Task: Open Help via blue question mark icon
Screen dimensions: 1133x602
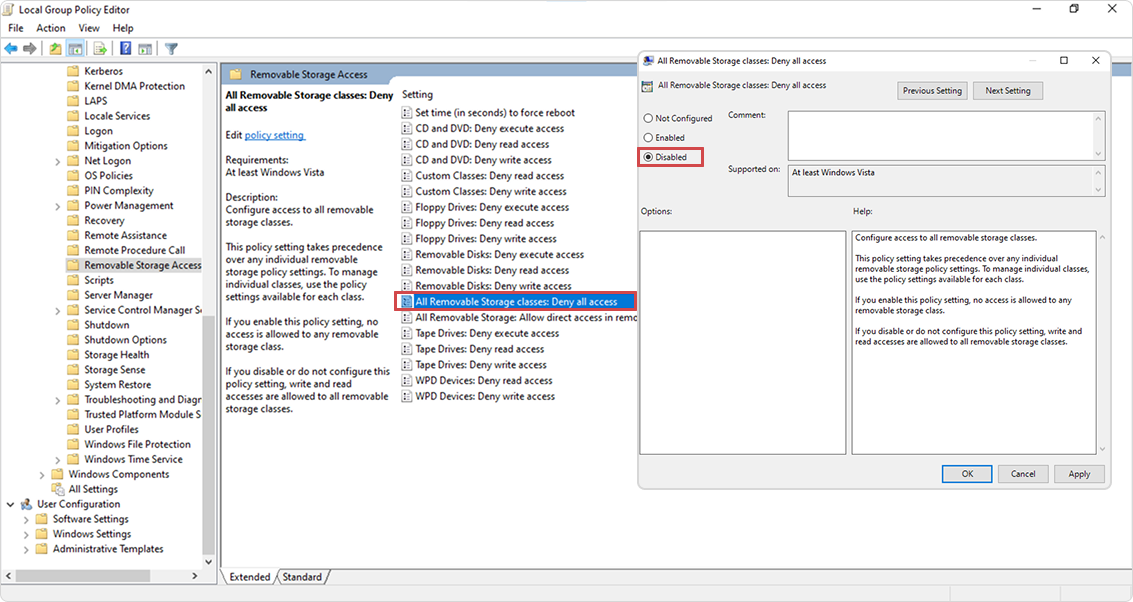Action: (x=126, y=48)
